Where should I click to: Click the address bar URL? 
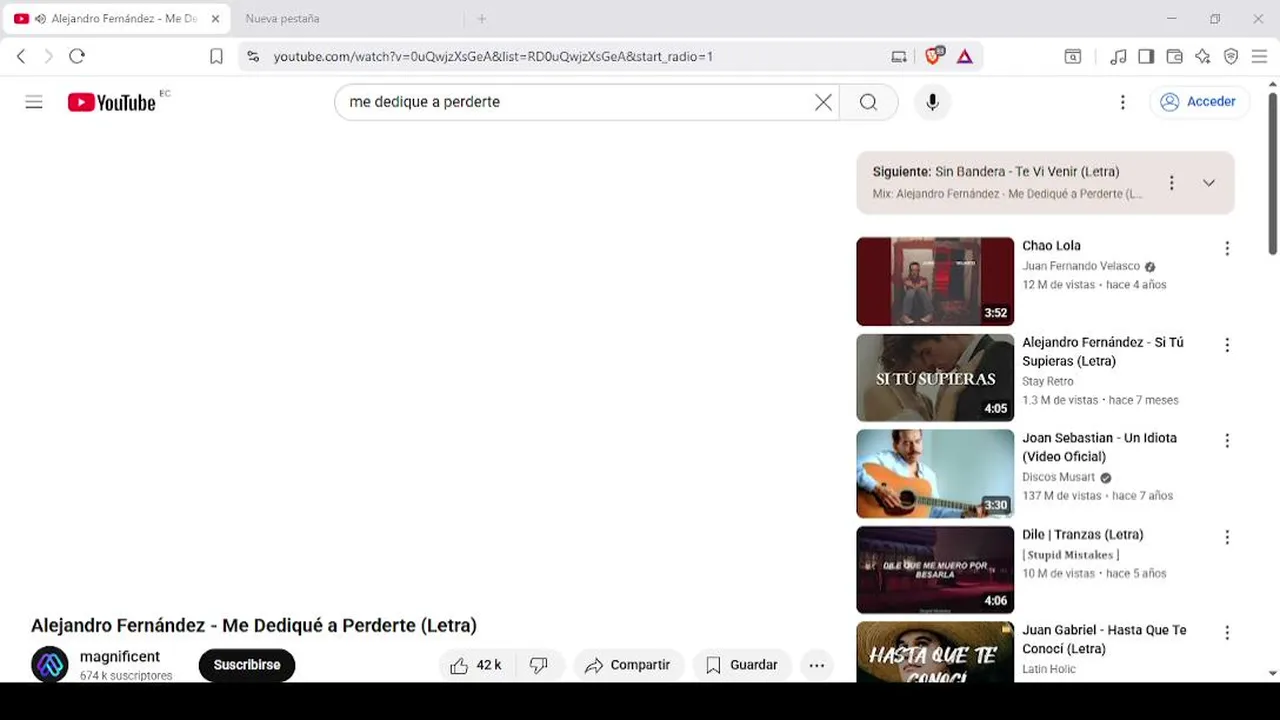(493, 57)
